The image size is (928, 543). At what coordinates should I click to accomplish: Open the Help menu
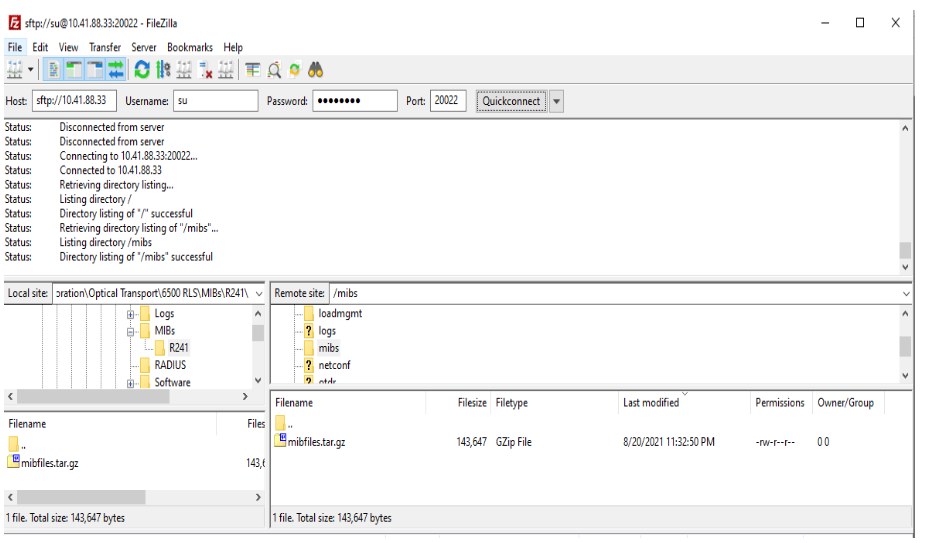coord(233,47)
